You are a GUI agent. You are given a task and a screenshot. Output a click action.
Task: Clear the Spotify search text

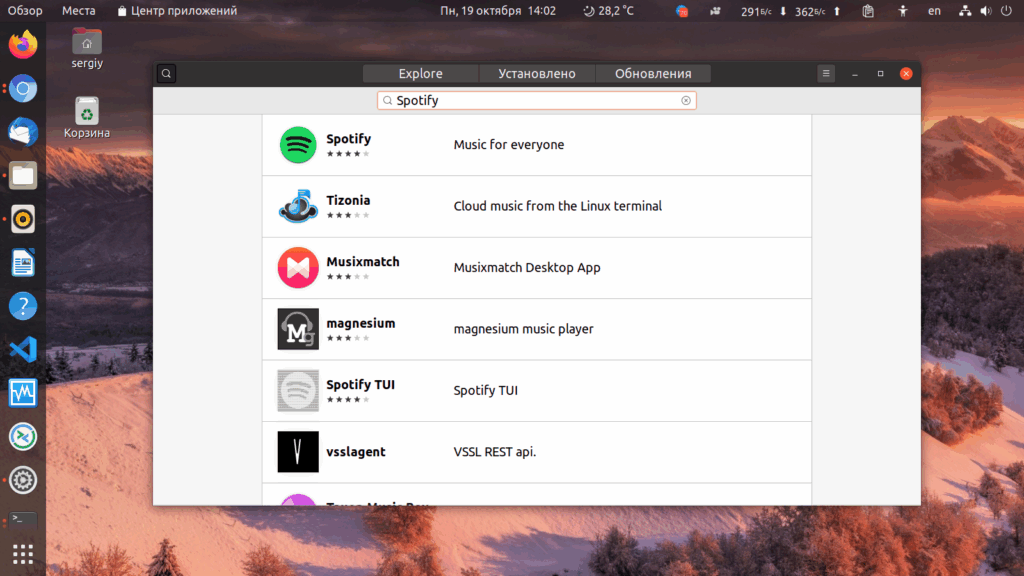[686, 101]
